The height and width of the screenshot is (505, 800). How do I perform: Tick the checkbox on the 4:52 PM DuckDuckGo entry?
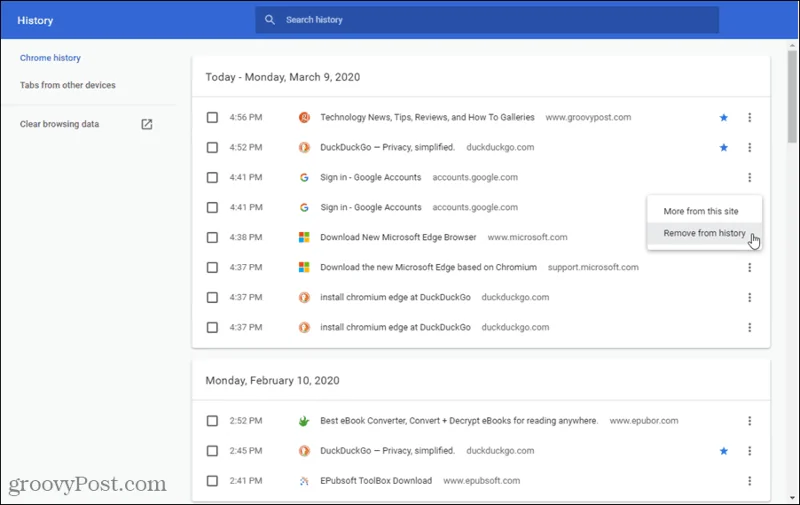212,147
